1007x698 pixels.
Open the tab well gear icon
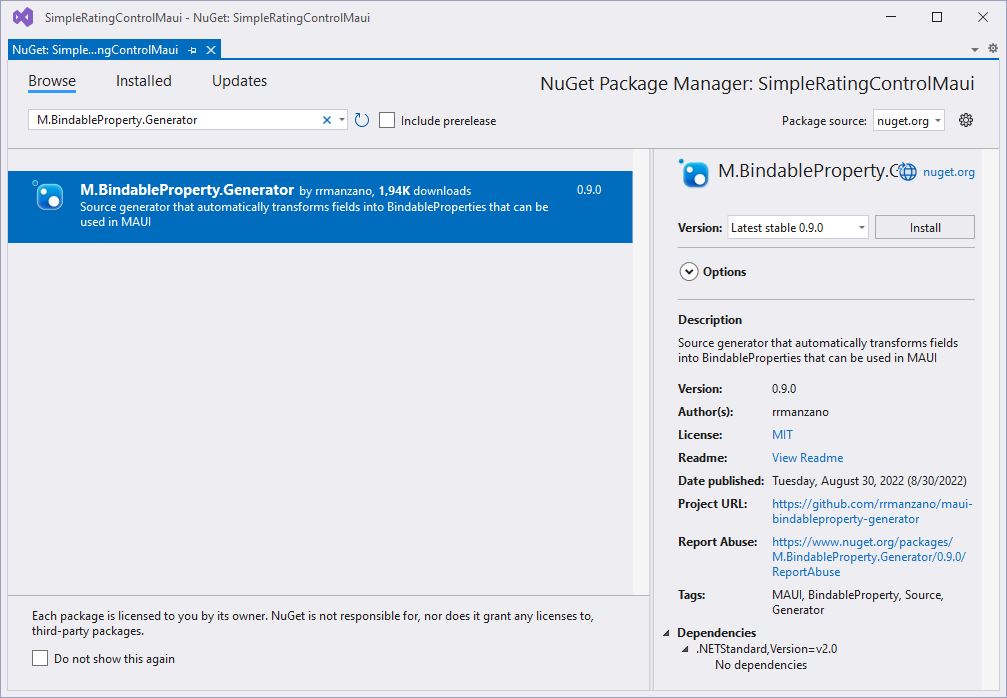pos(993,48)
